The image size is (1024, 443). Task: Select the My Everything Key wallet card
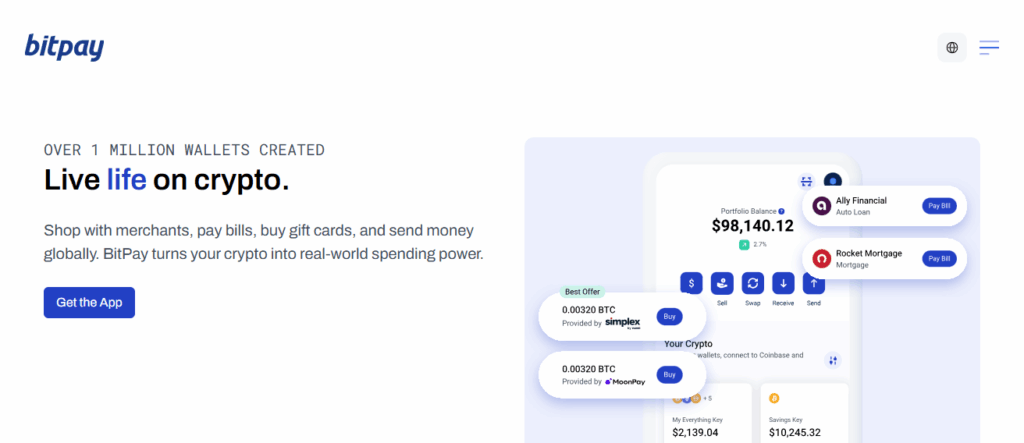(706, 413)
